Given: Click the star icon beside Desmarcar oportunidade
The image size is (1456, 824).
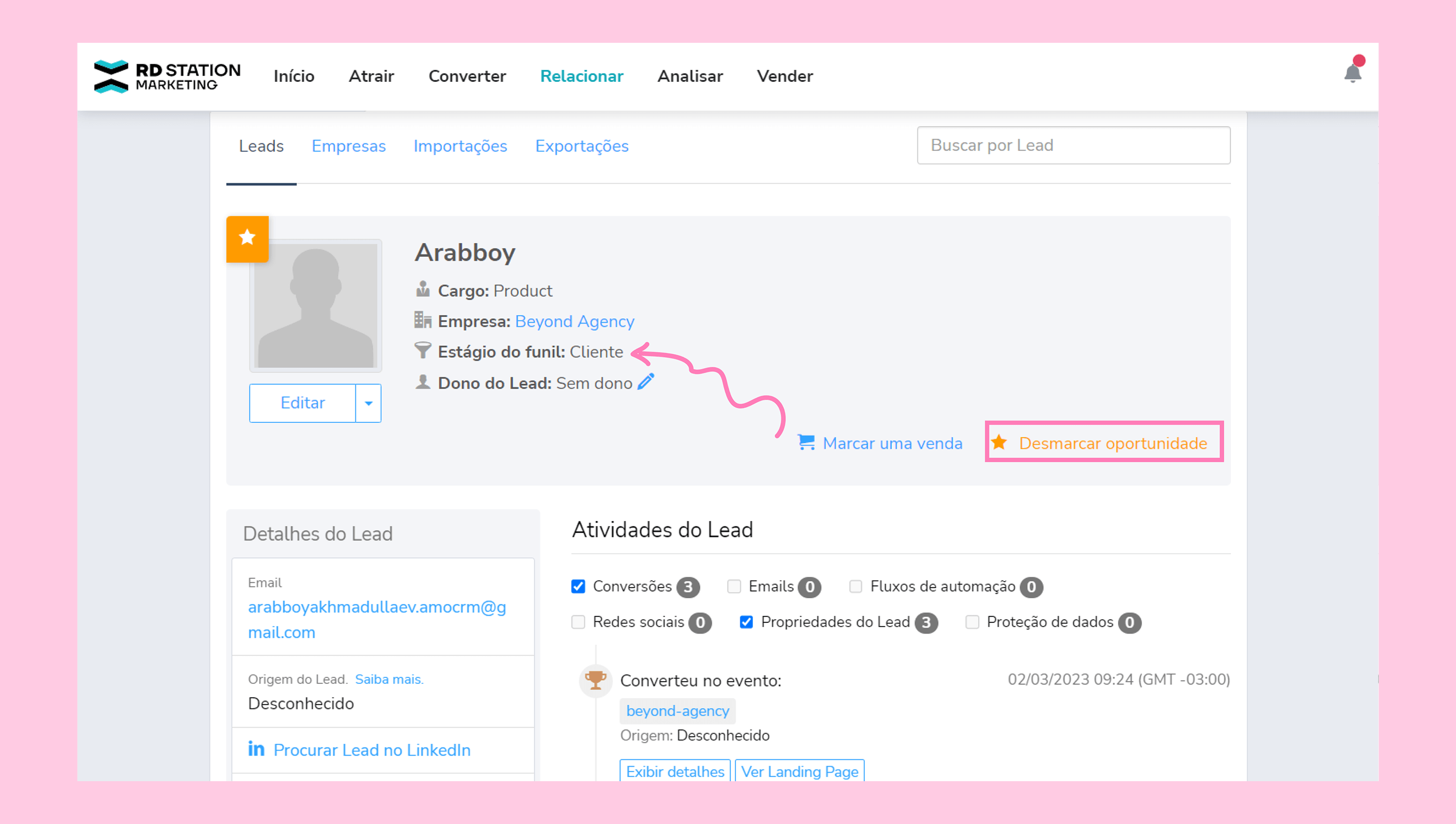Looking at the screenshot, I should tap(999, 442).
